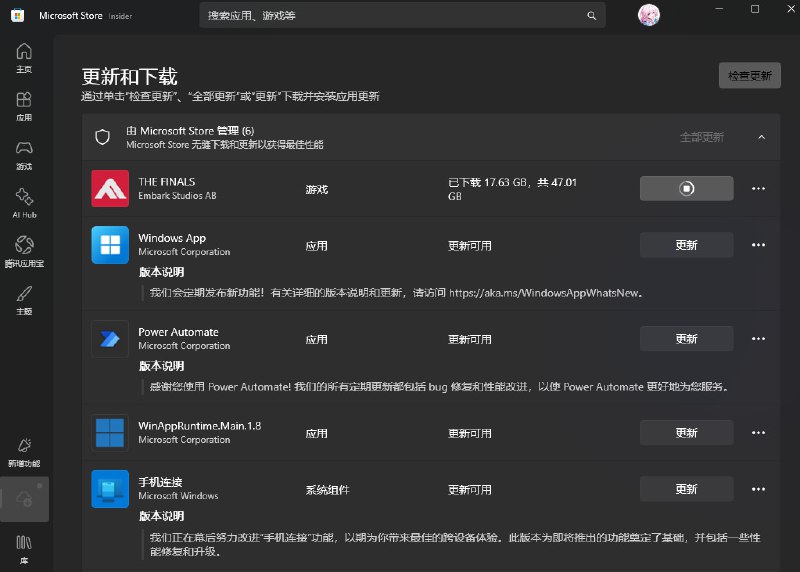Click 版本说明 heading under 手机连接
Image resolution: width=800 pixels, height=572 pixels.
(161, 516)
